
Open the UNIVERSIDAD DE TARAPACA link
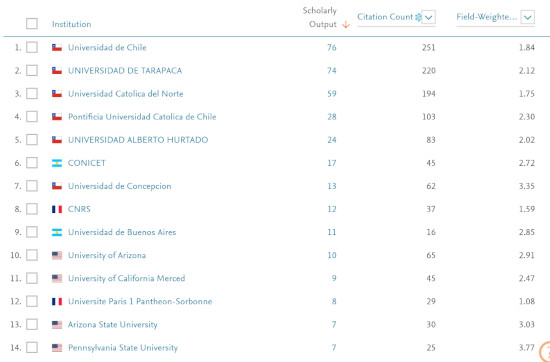(x=125, y=71)
